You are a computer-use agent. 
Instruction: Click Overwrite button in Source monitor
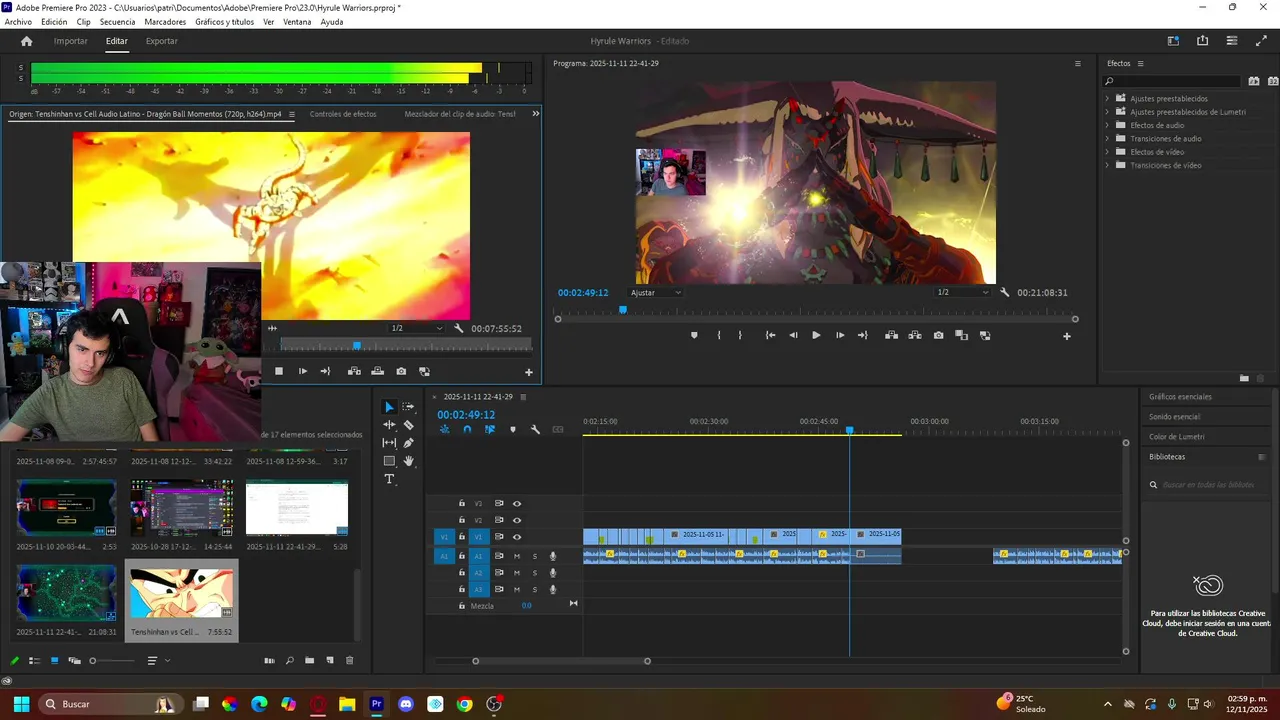377,372
